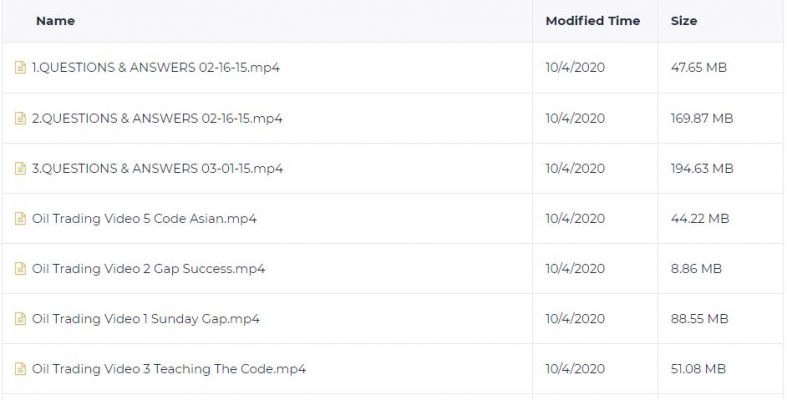This screenshot has width=787, height=400.
Task: Open 2.QUESTIONS & ANSWERS 02-16-15.mp4 file
Action: click(157, 118)
